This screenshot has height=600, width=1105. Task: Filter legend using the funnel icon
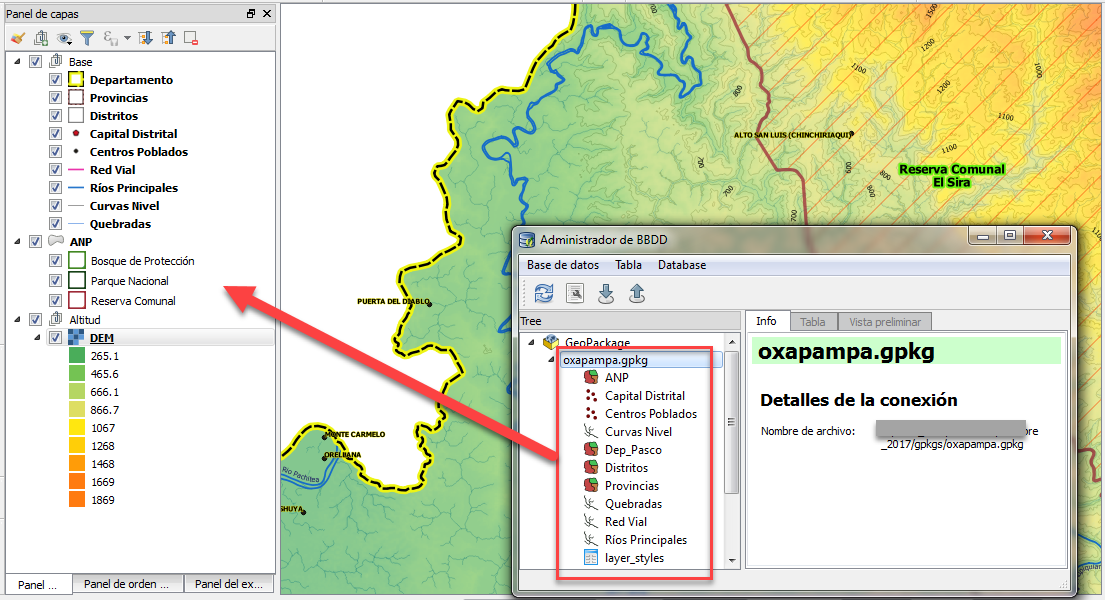(88, 37)
